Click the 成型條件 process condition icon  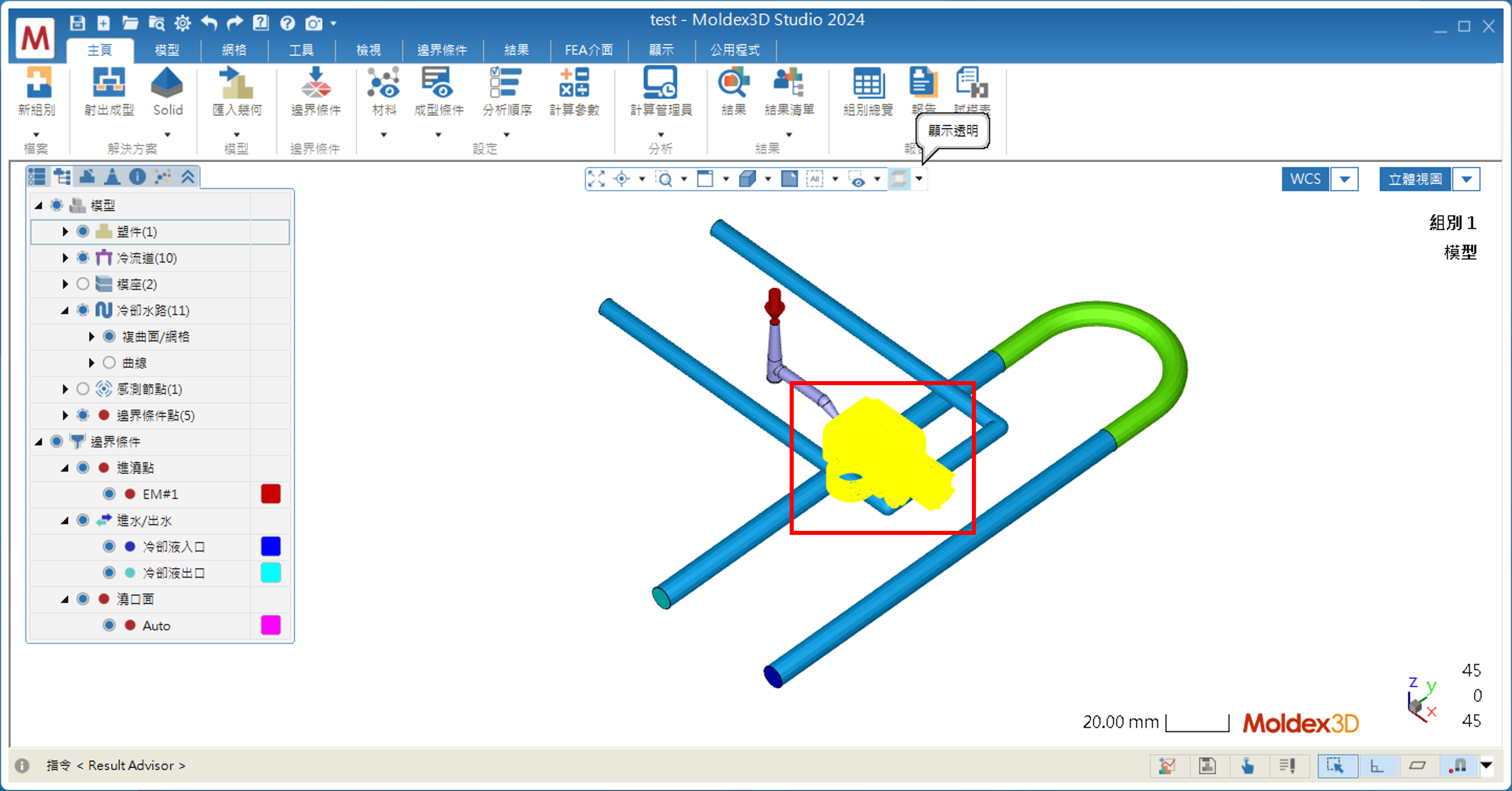click(x=438, y=82)
